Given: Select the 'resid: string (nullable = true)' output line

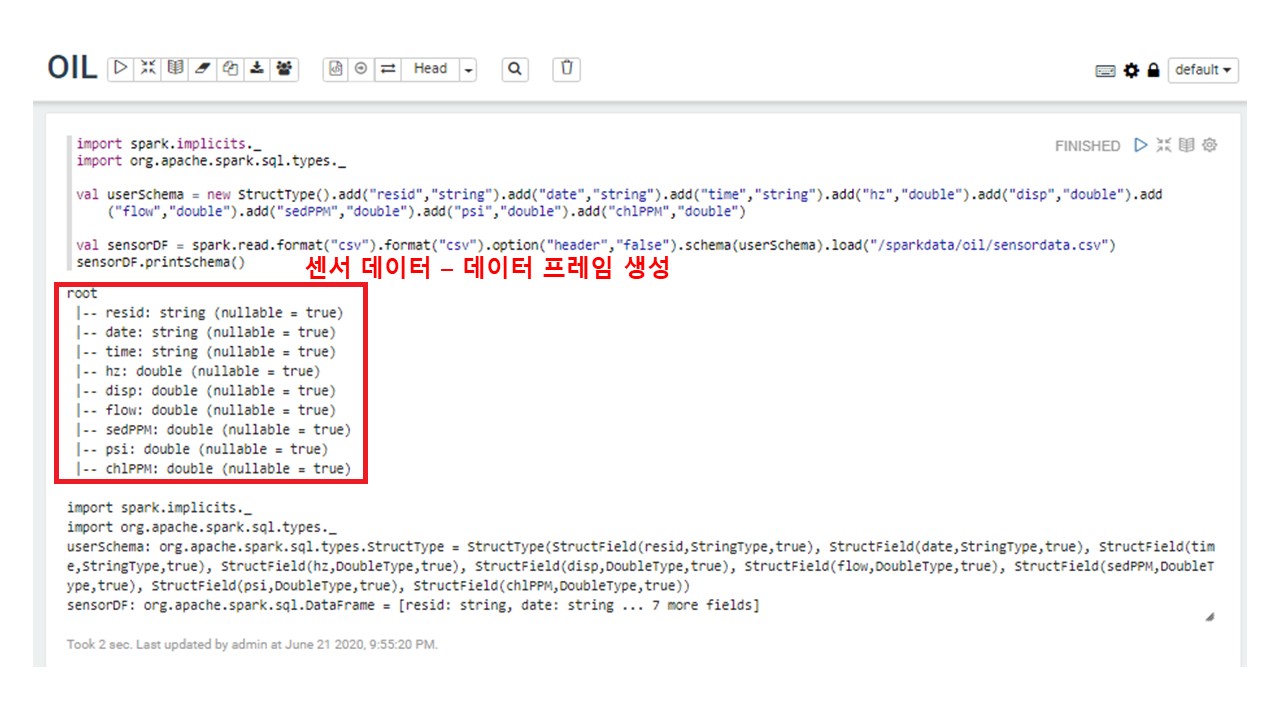Looking at the screenshot, I should (209, 313).
